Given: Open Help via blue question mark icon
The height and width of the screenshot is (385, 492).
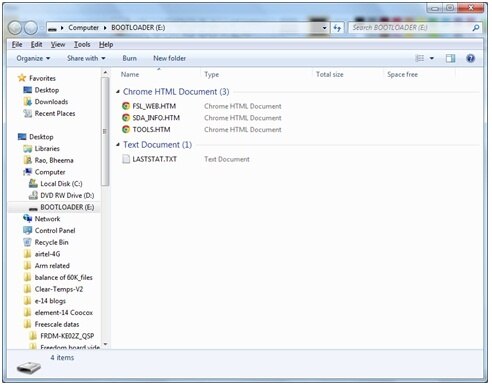Looking at the screenshot, I should (470, 58).
